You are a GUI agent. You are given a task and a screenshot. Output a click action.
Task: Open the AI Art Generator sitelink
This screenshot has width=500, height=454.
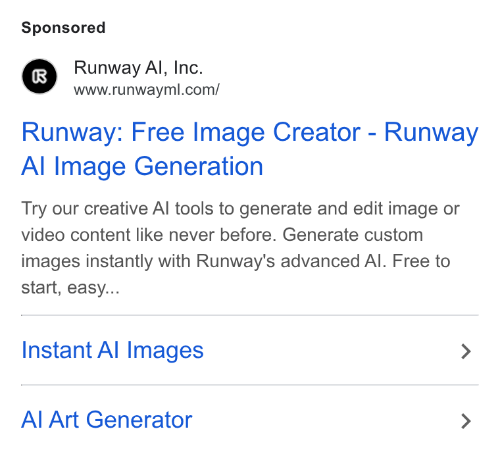tap(107, 420)
